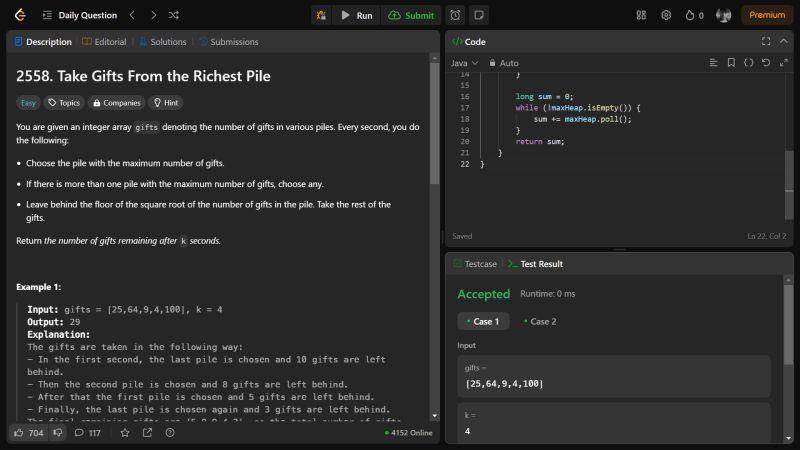Click the description panel scrollbar
Image resolution: width=800 pixels, height=450 pixels.
coord(435,123)
